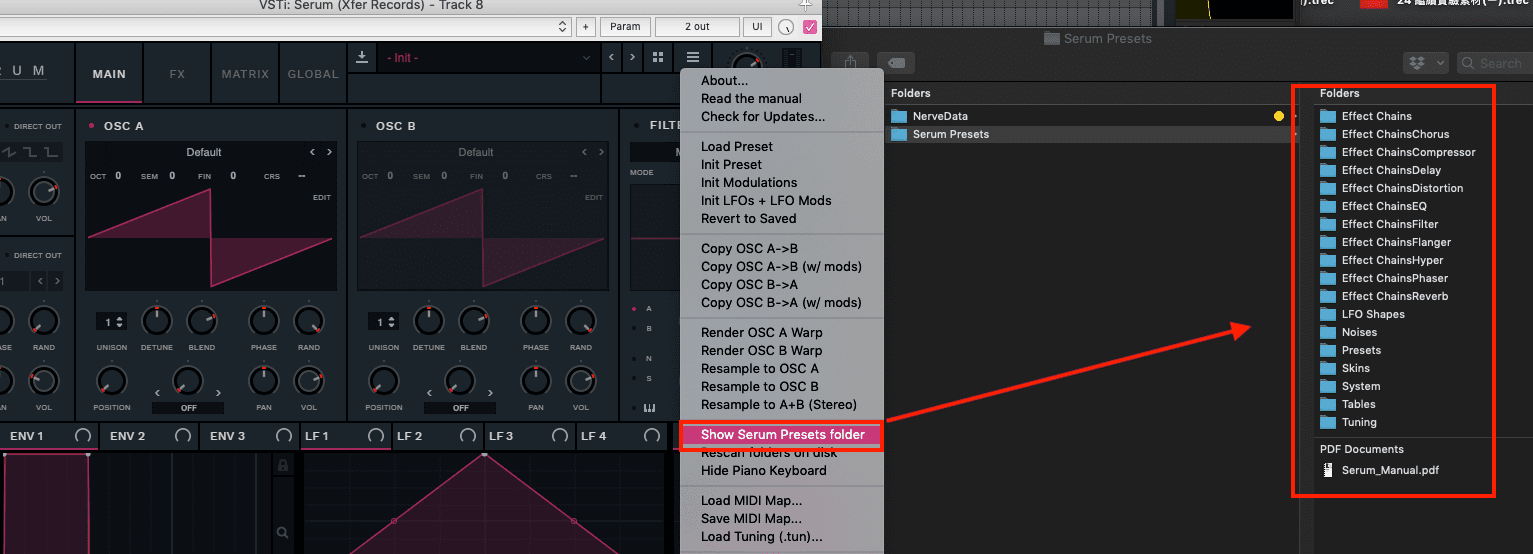Screen dimensions: 1533x554
Task: Click the OSC A warp right arrow
Action: click(218, 393)
